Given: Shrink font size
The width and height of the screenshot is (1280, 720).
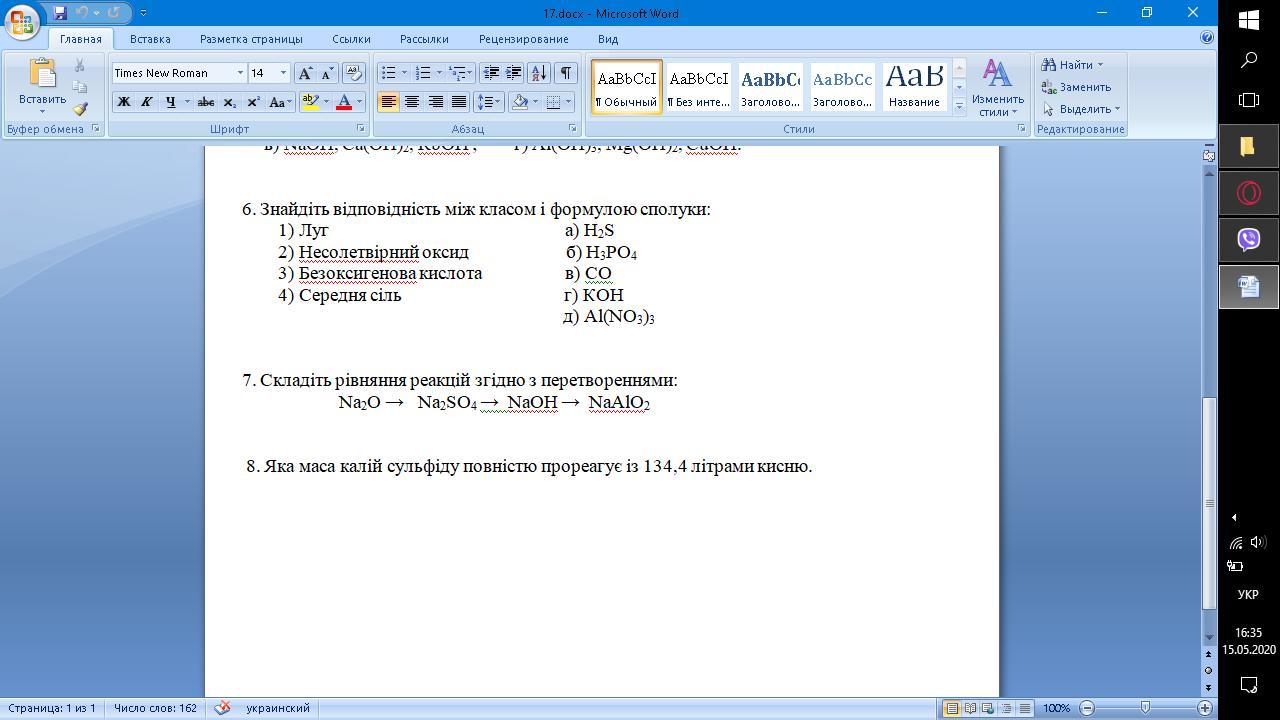Looking at the screenshot, I should (326, 73).
